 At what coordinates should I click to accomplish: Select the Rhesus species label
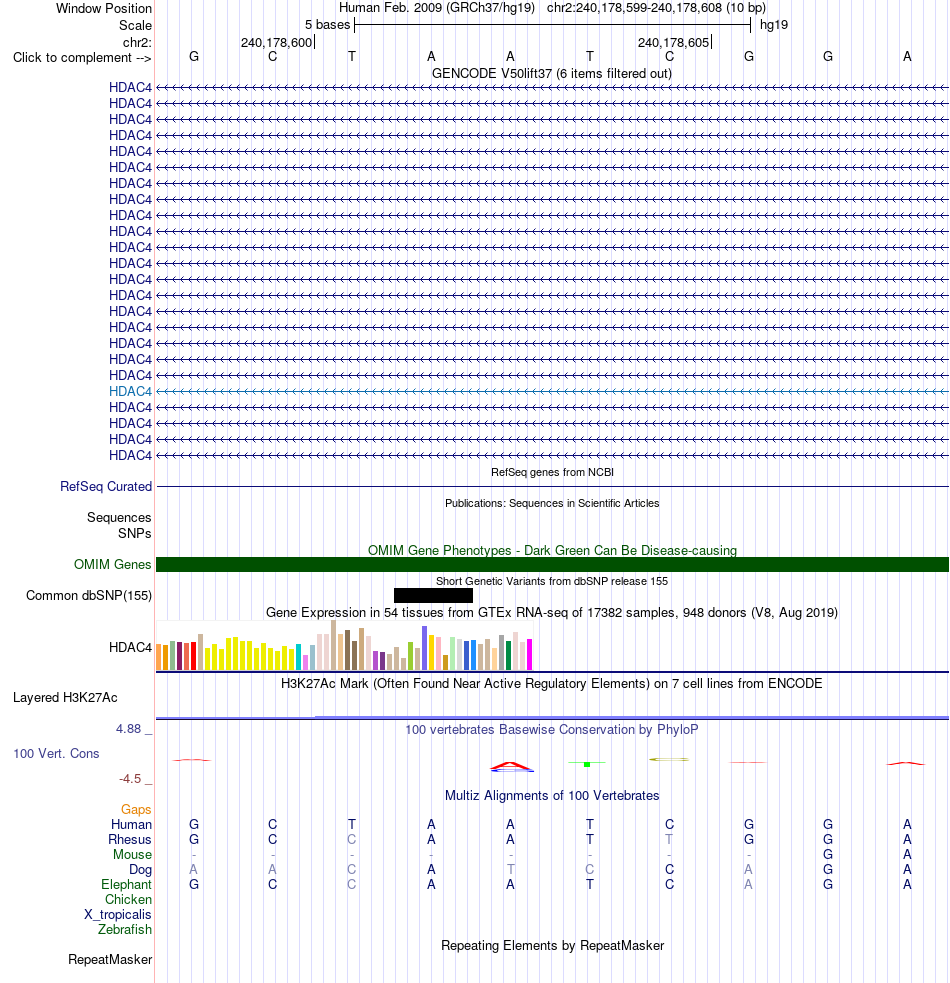pos(130,839)
